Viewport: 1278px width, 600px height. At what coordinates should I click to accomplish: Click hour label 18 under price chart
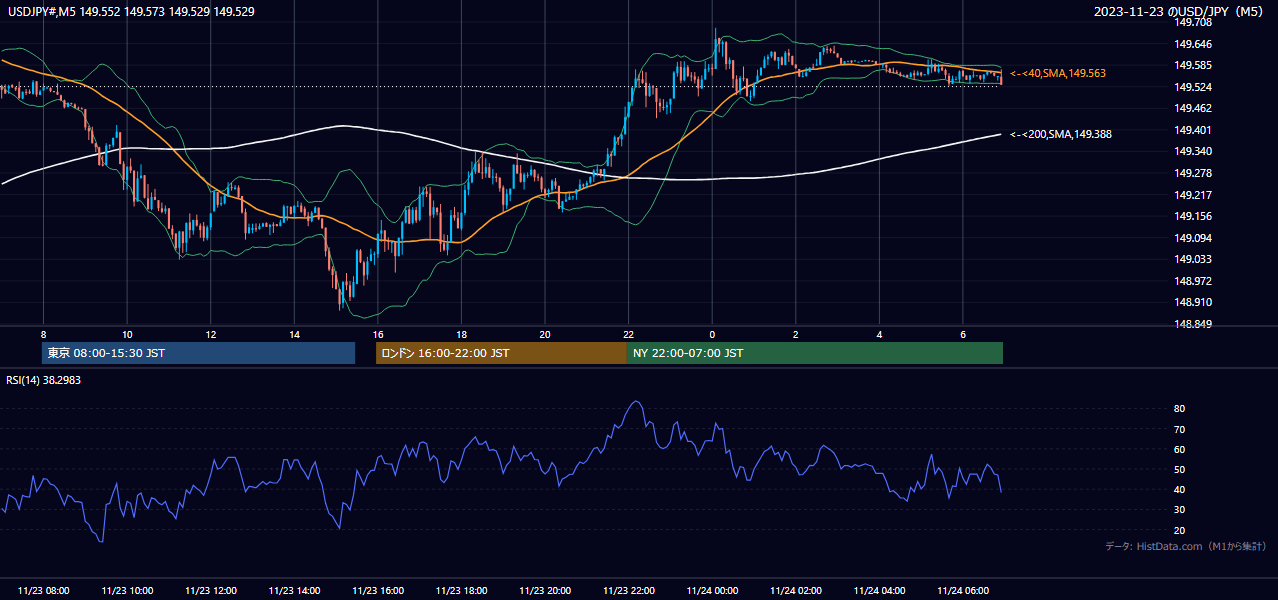click(x=461, y=334)
